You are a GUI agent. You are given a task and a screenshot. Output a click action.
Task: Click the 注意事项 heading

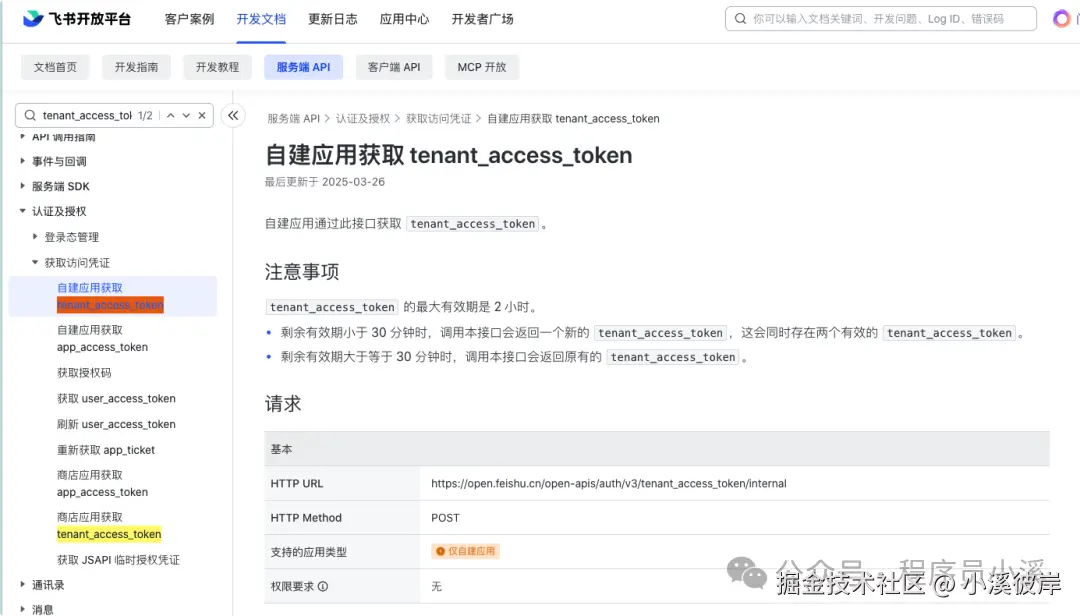(x=302, y=272)
